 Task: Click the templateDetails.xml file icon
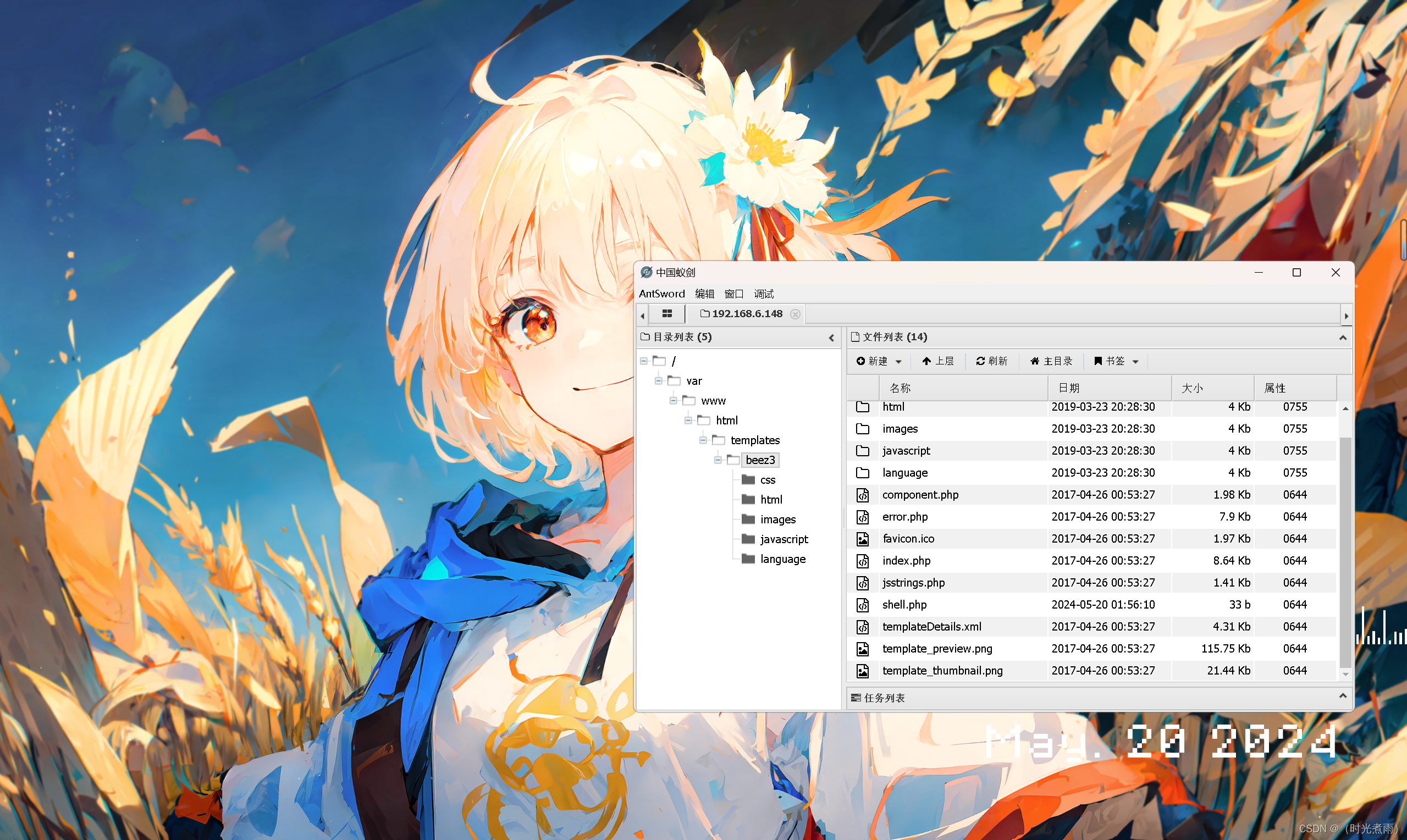[863, 627]
